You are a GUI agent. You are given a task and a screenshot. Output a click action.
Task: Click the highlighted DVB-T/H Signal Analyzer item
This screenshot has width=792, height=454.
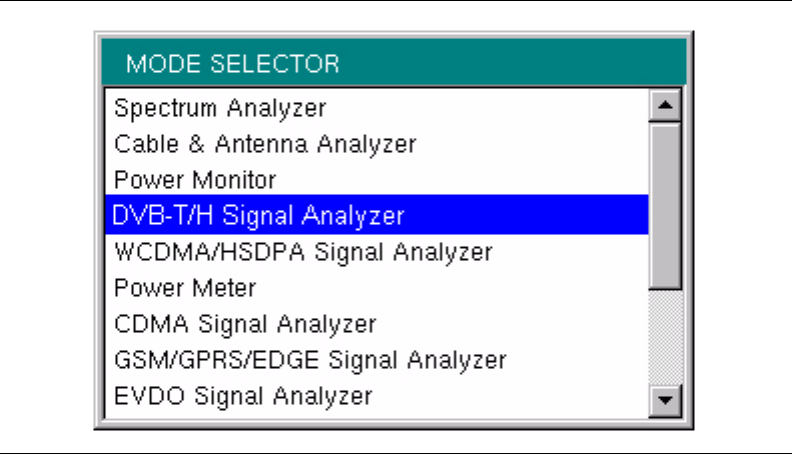[258, 215]
